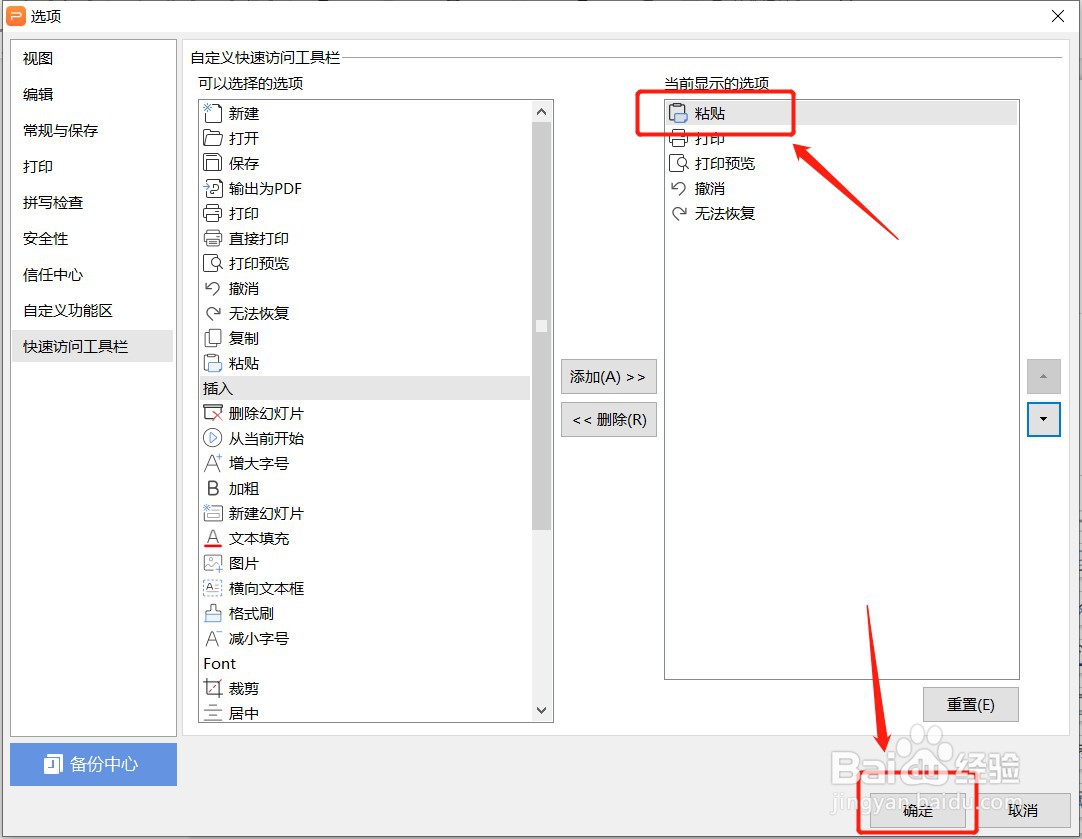The image size is (1082, 839).
Task: Switch to the 编辑 category
Action: click(92, 95)
